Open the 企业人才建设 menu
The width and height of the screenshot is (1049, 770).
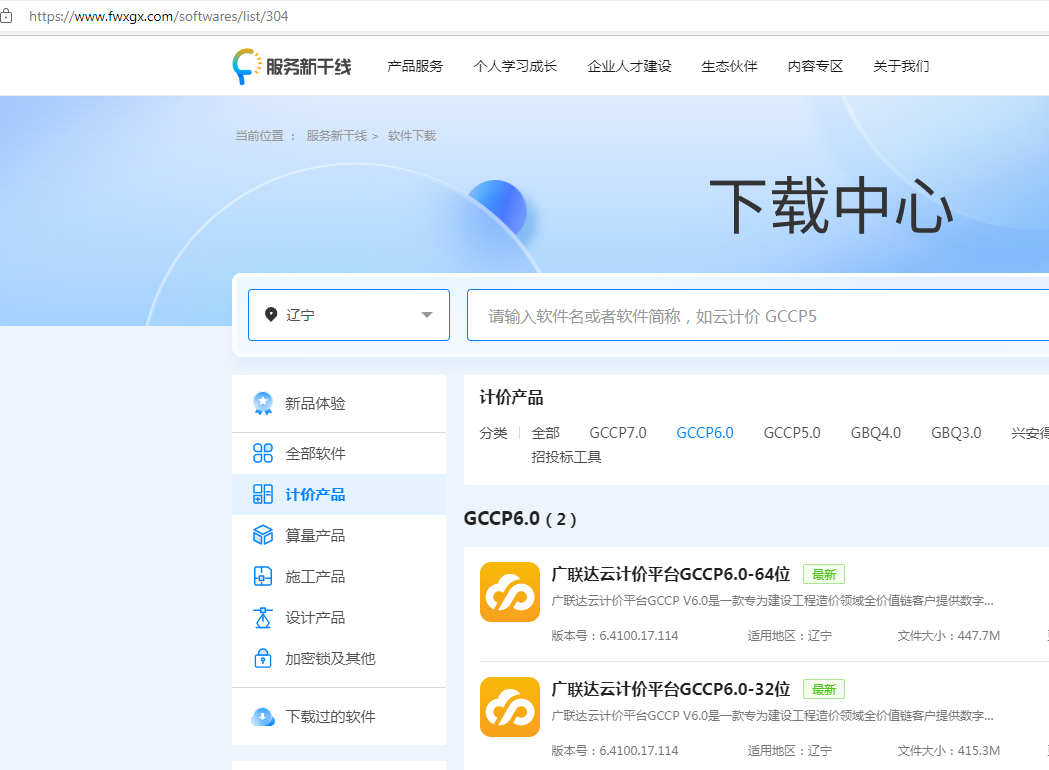pyautogui.click(x=629, y=66)
